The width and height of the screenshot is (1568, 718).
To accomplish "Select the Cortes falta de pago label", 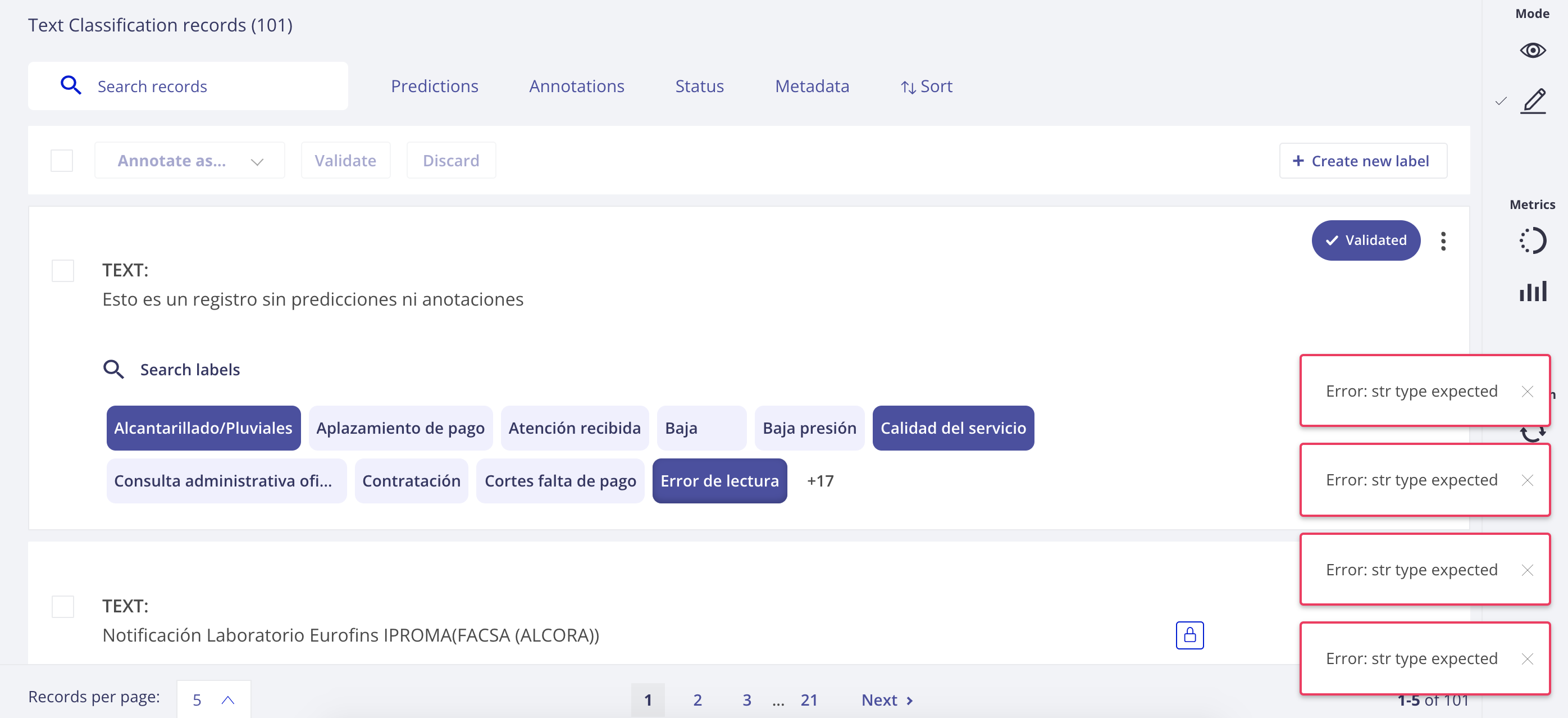I will [560, 481].
